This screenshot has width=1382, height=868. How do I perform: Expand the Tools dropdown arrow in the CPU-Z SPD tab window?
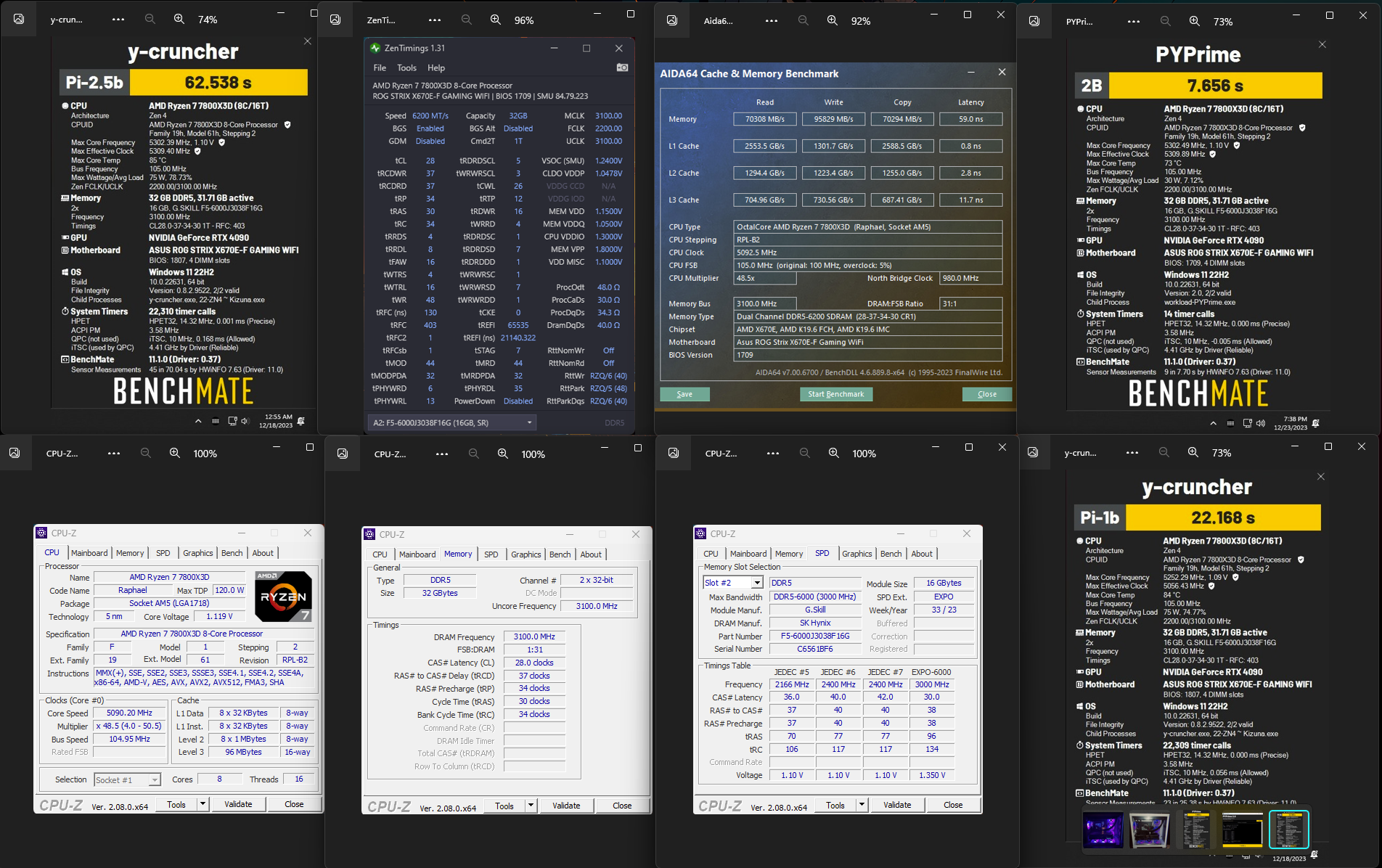point(862,805)
